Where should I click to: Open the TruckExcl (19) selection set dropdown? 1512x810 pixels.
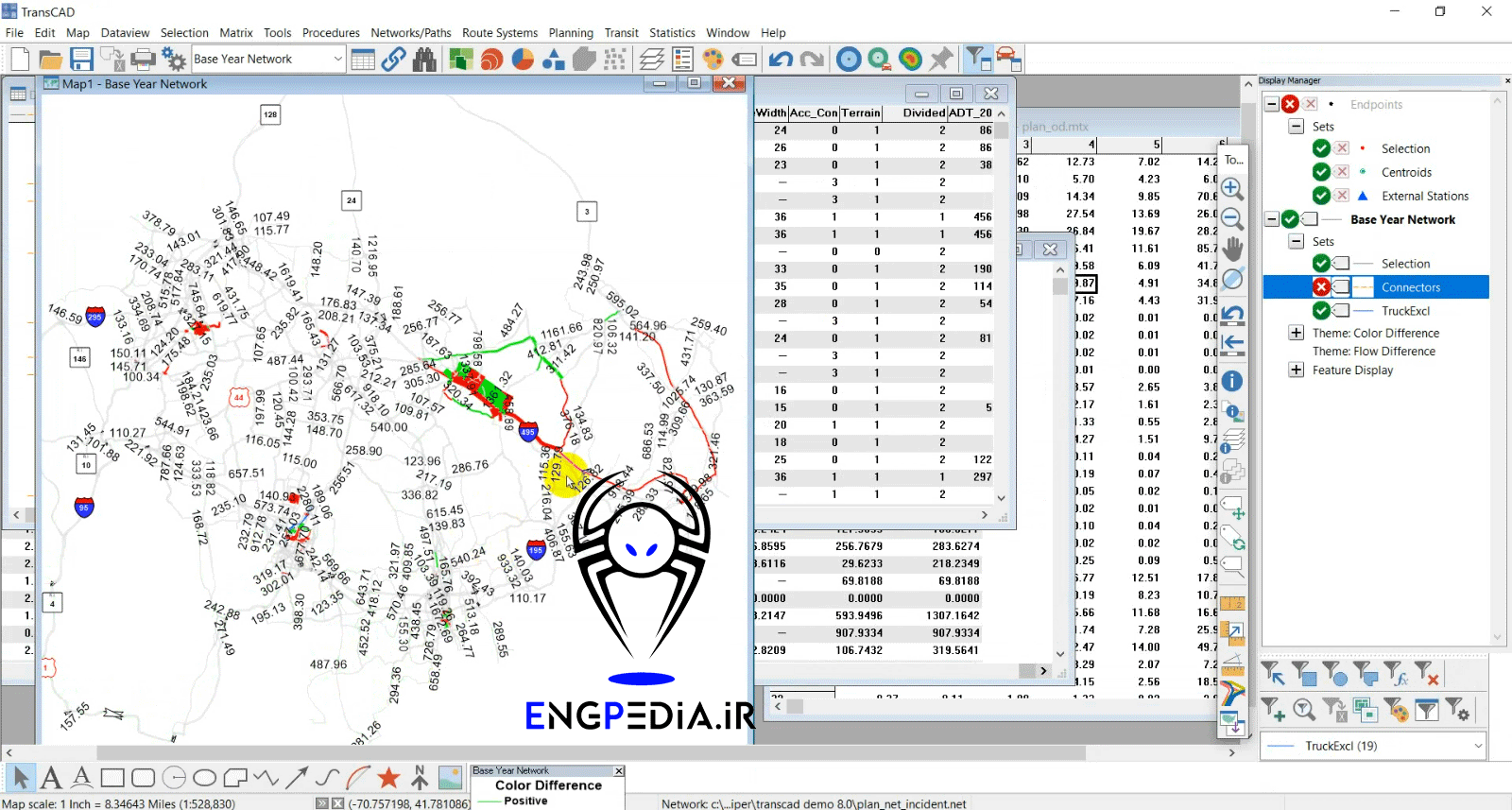tap(1478, 746)
